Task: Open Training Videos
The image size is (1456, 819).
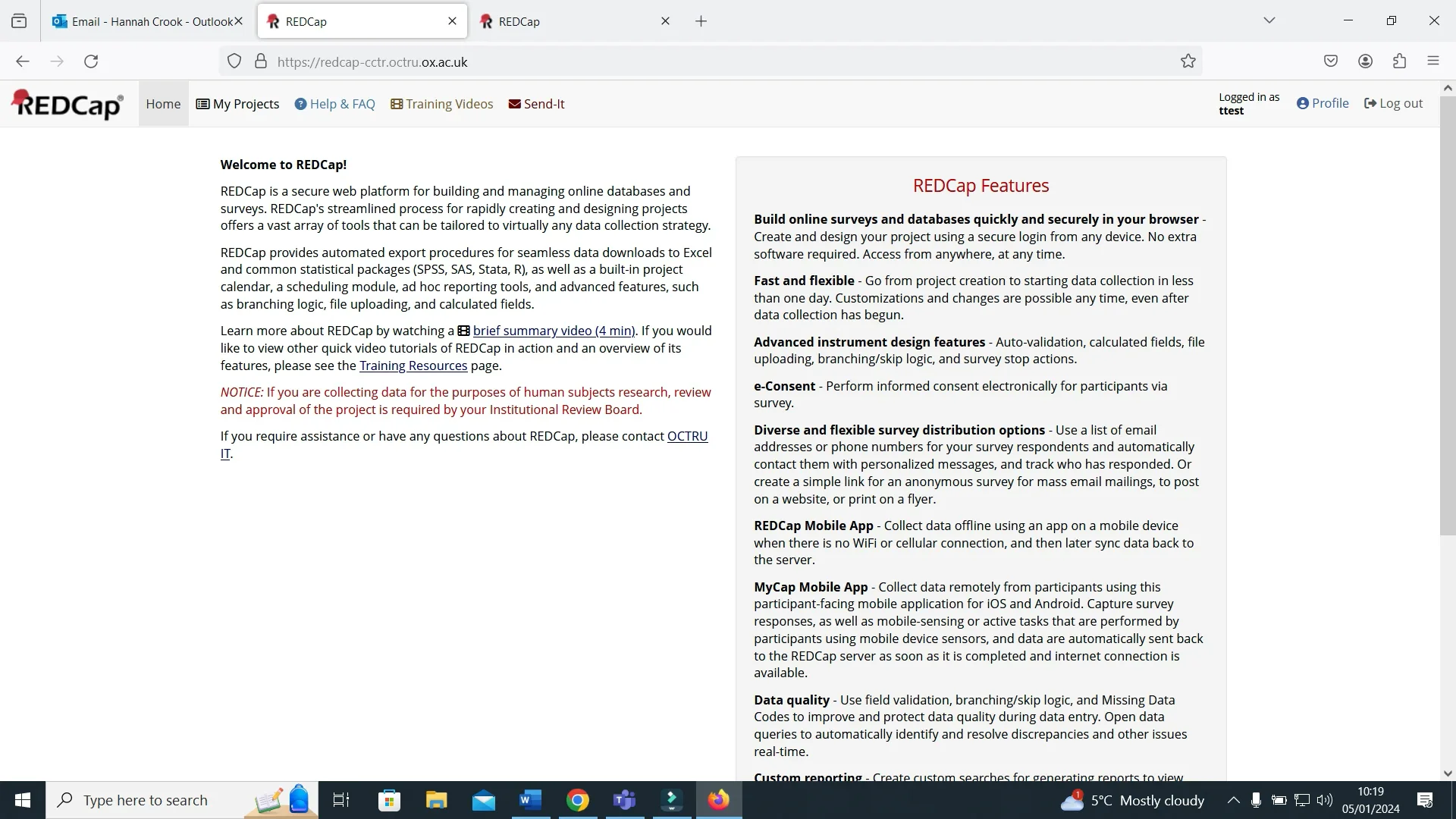Action: (x=441, y=104)
